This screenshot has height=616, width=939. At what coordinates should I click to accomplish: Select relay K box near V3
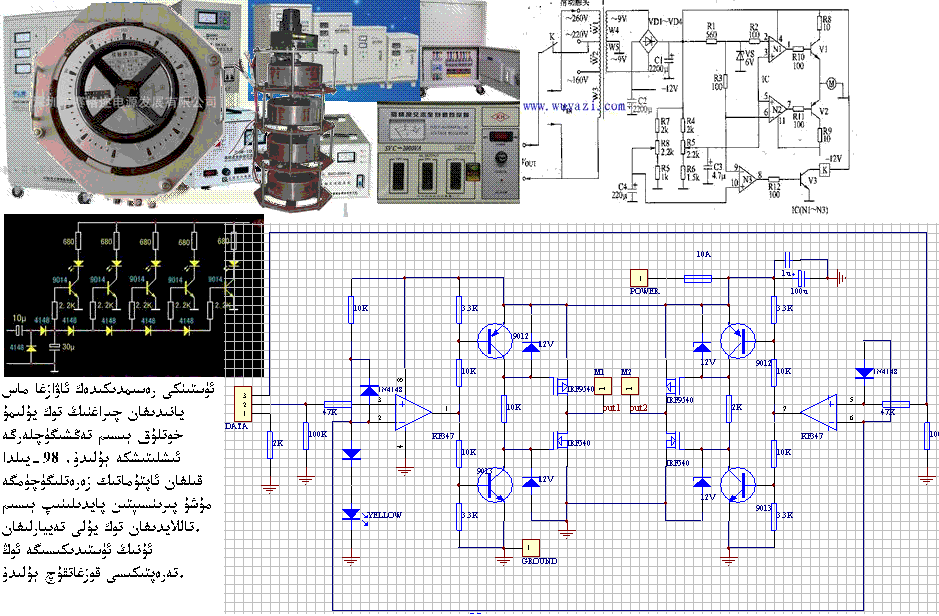825,170
